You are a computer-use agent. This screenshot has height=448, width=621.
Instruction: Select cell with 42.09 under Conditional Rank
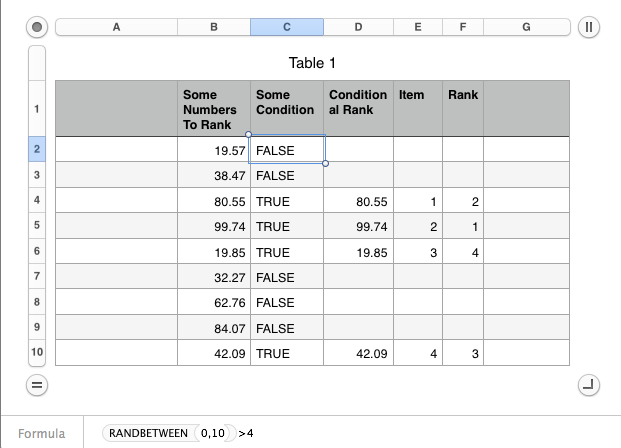358,353
